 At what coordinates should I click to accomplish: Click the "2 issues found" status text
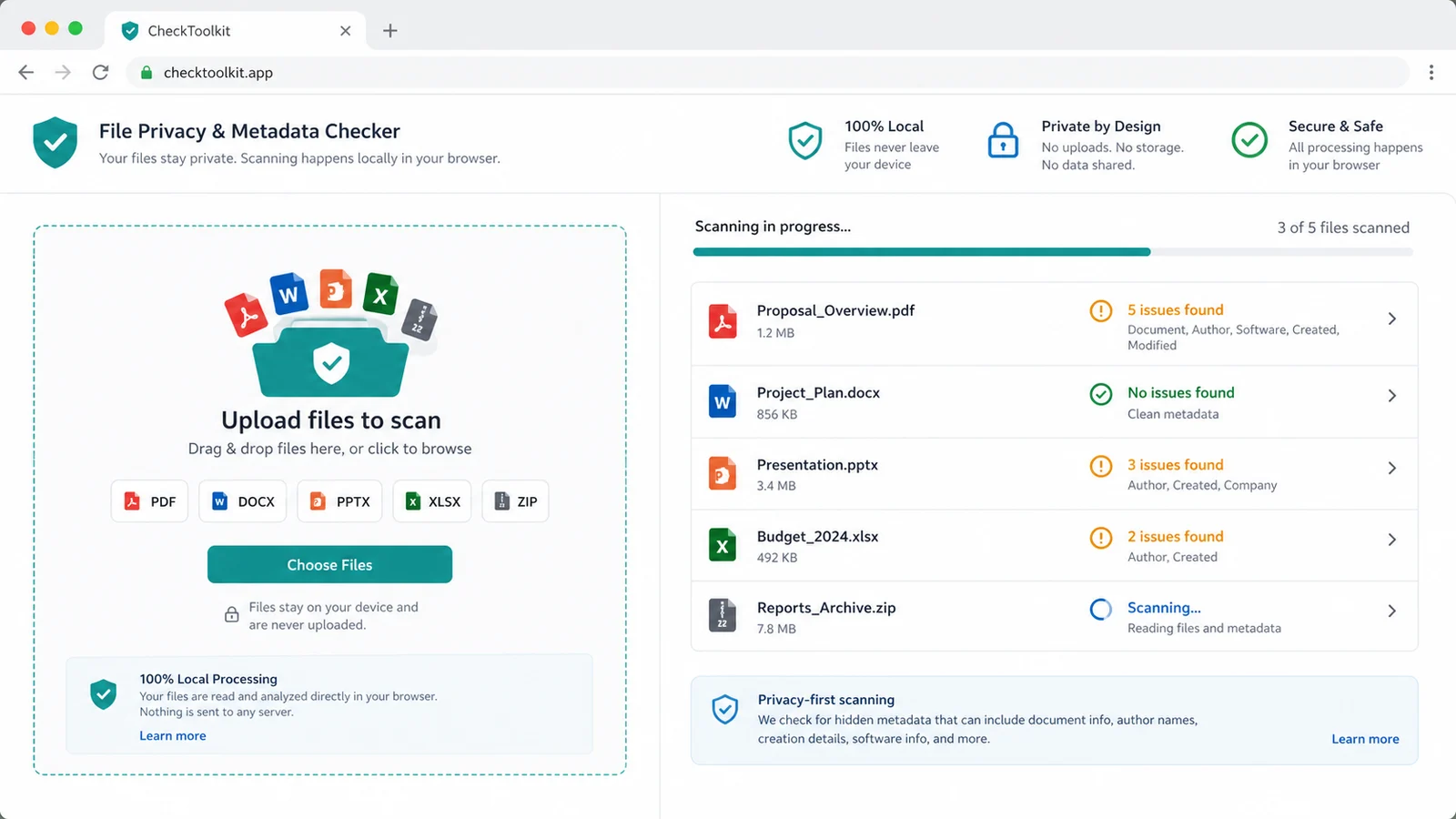(x=1175, y=536)
